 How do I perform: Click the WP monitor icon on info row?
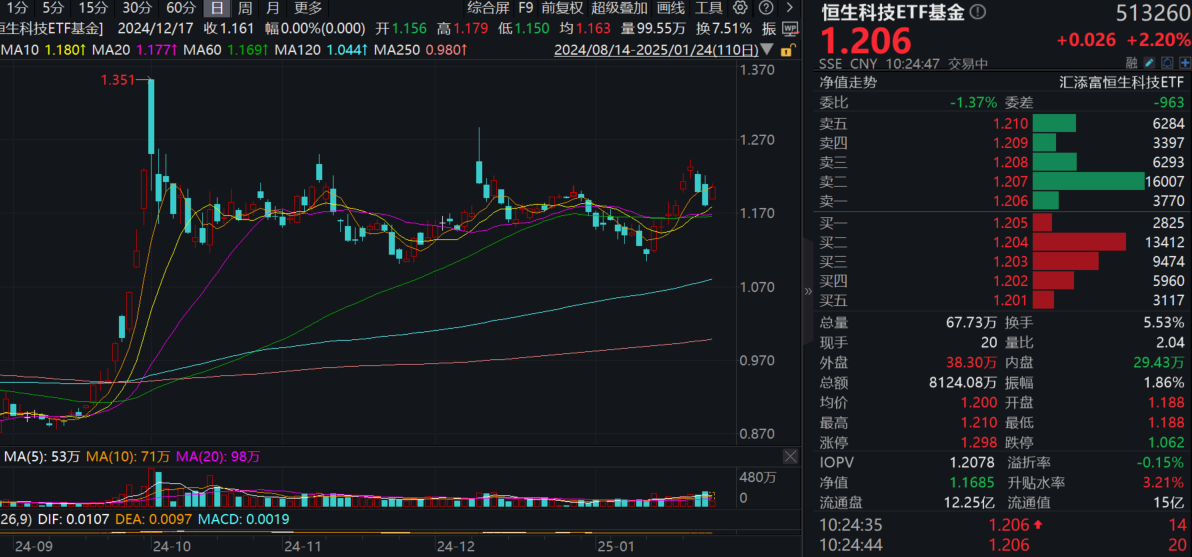pos(791,29)
